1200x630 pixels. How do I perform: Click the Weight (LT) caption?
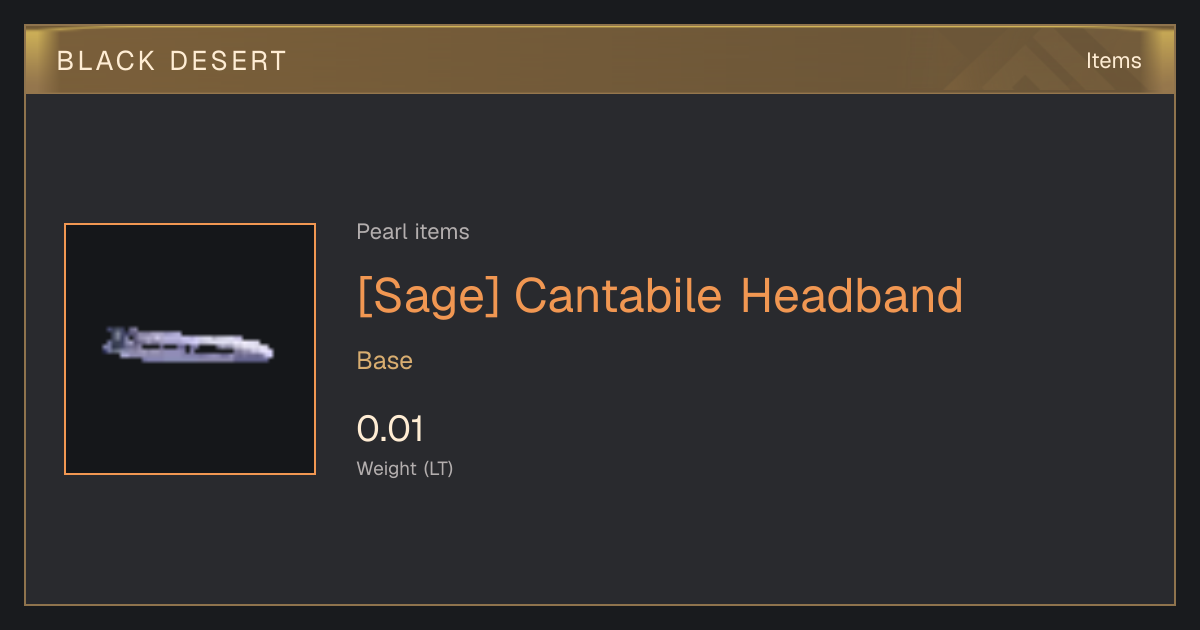click(405, 468)
